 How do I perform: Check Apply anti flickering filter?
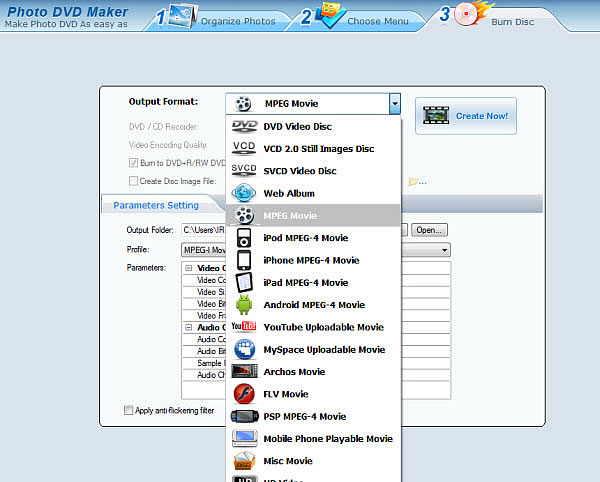[x=129, y=410]
